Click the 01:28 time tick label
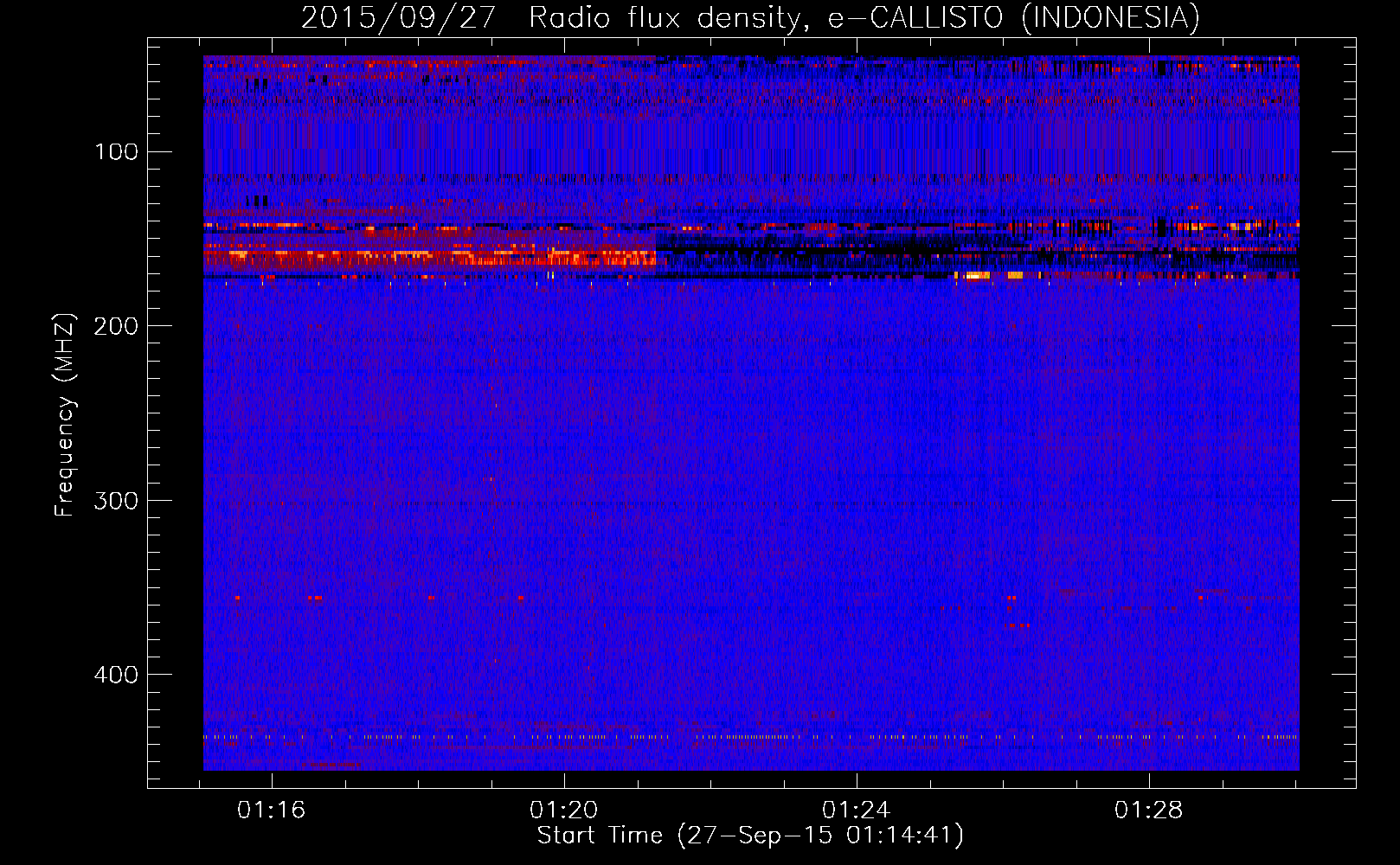 (1148, 811)
